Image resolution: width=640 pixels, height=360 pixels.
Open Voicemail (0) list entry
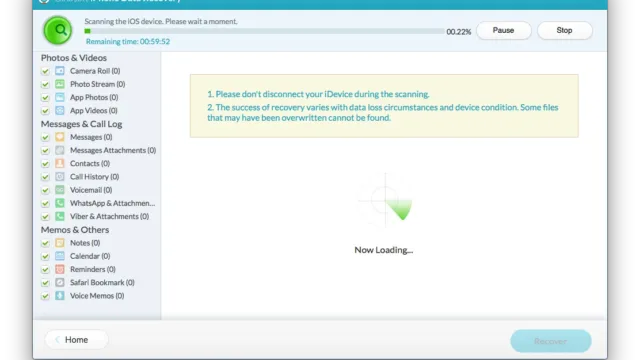click(91, 190)
